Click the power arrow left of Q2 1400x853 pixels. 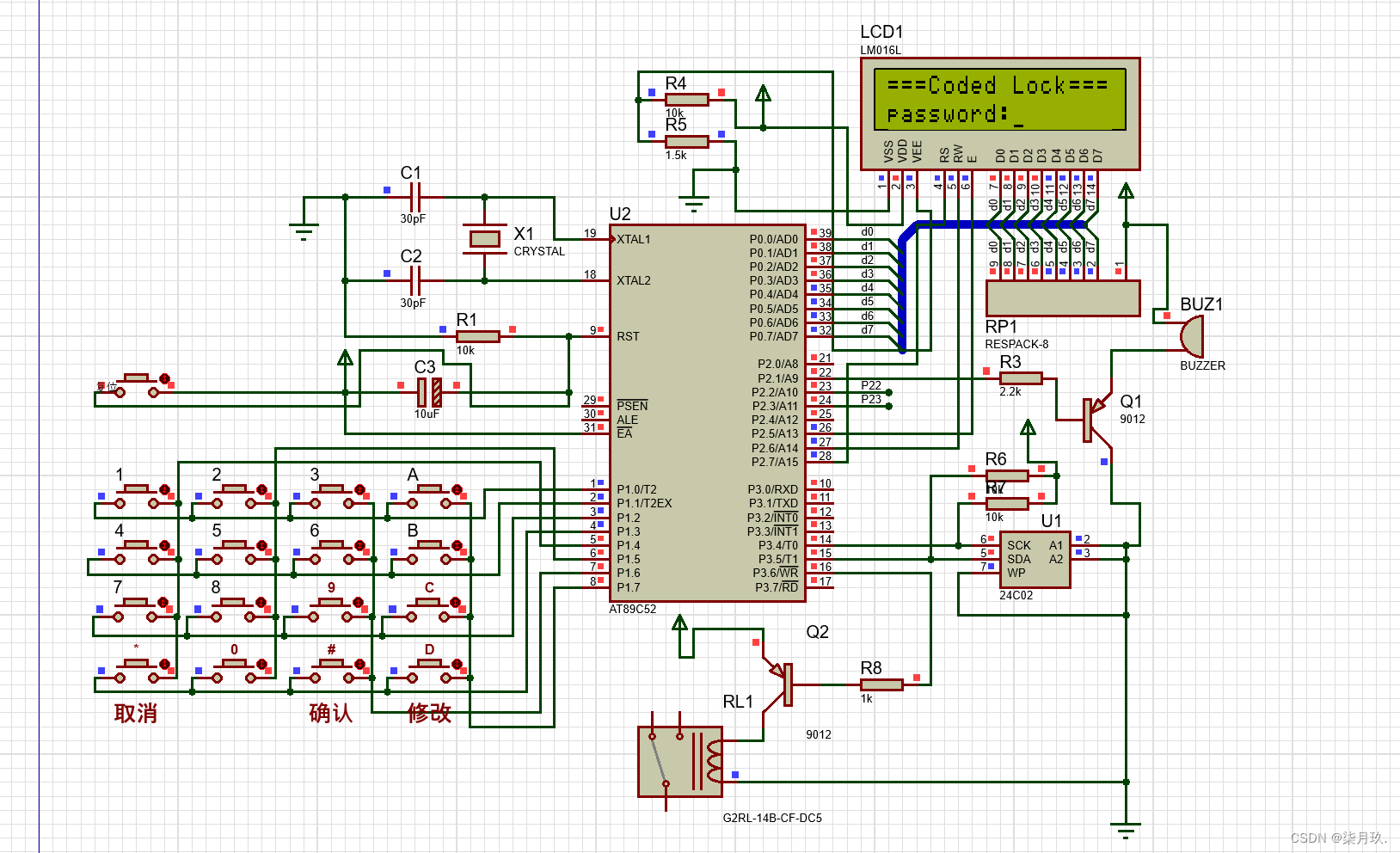pos(680,623)
